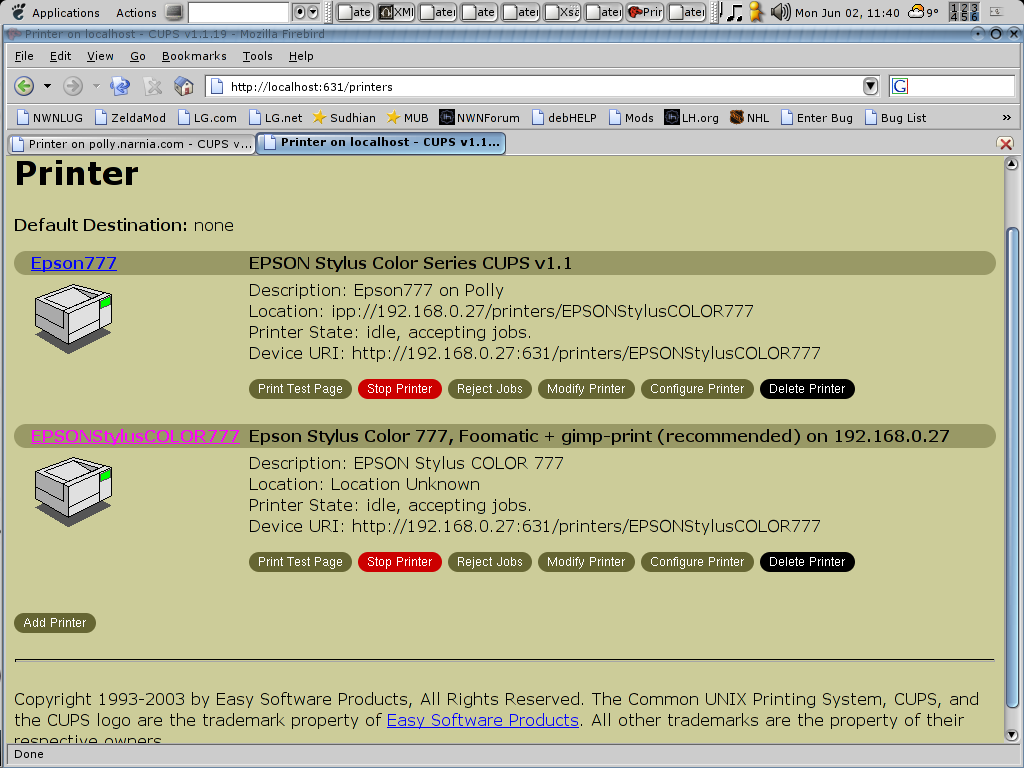The image size is (1024, 768).
Task: Click the EPSONStylusCOLOR777 printer image
Action: tap(73, 492)
